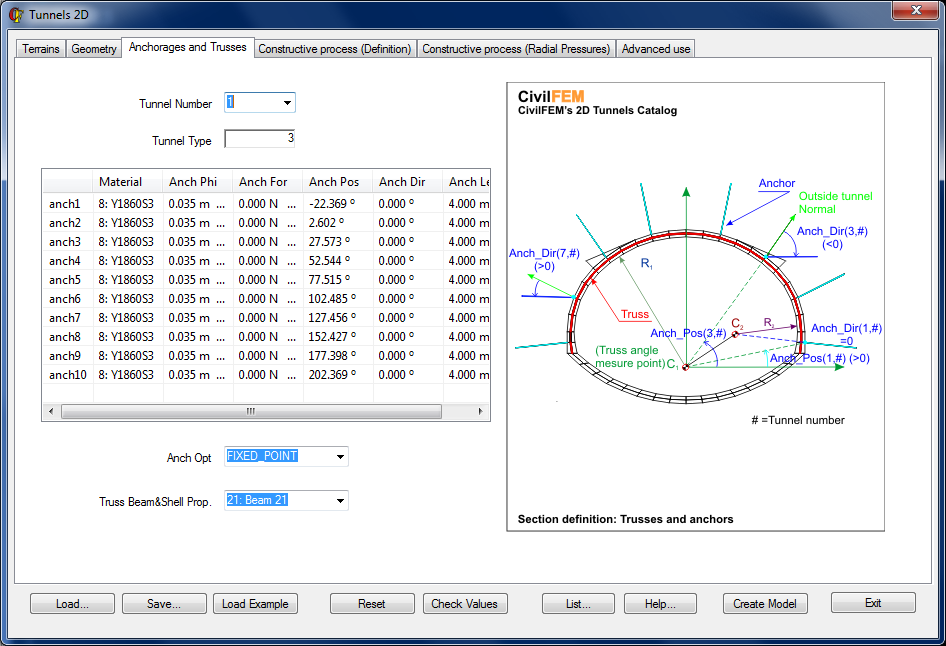Click the Create Model button

(x=764, y=604)
